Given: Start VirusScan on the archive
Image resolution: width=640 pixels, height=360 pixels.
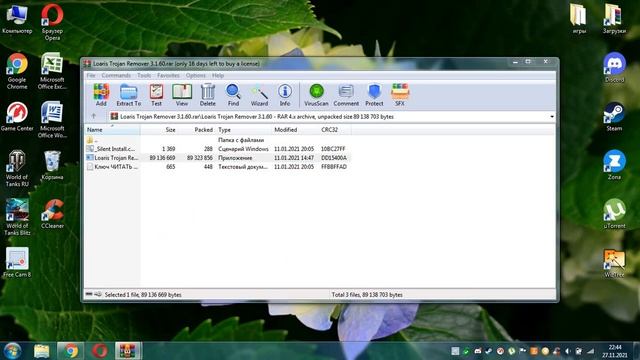Looking at the screenshot, I should (x=316, y=95).
